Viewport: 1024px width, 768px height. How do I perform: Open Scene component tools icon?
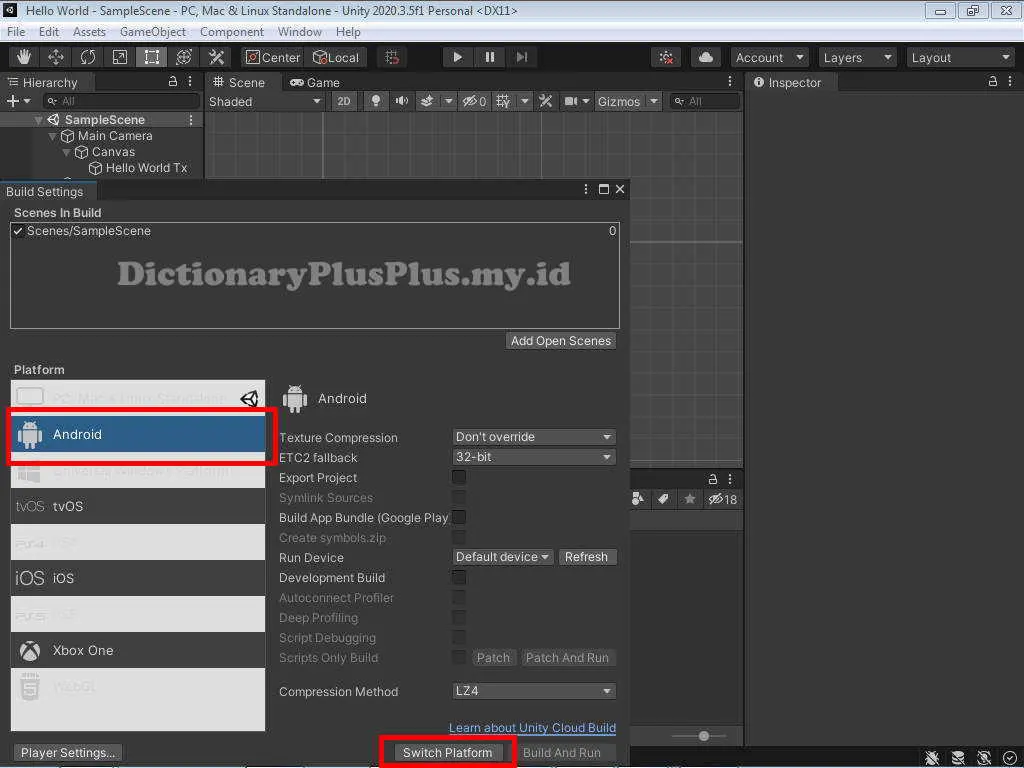click(x=545, y=101)
